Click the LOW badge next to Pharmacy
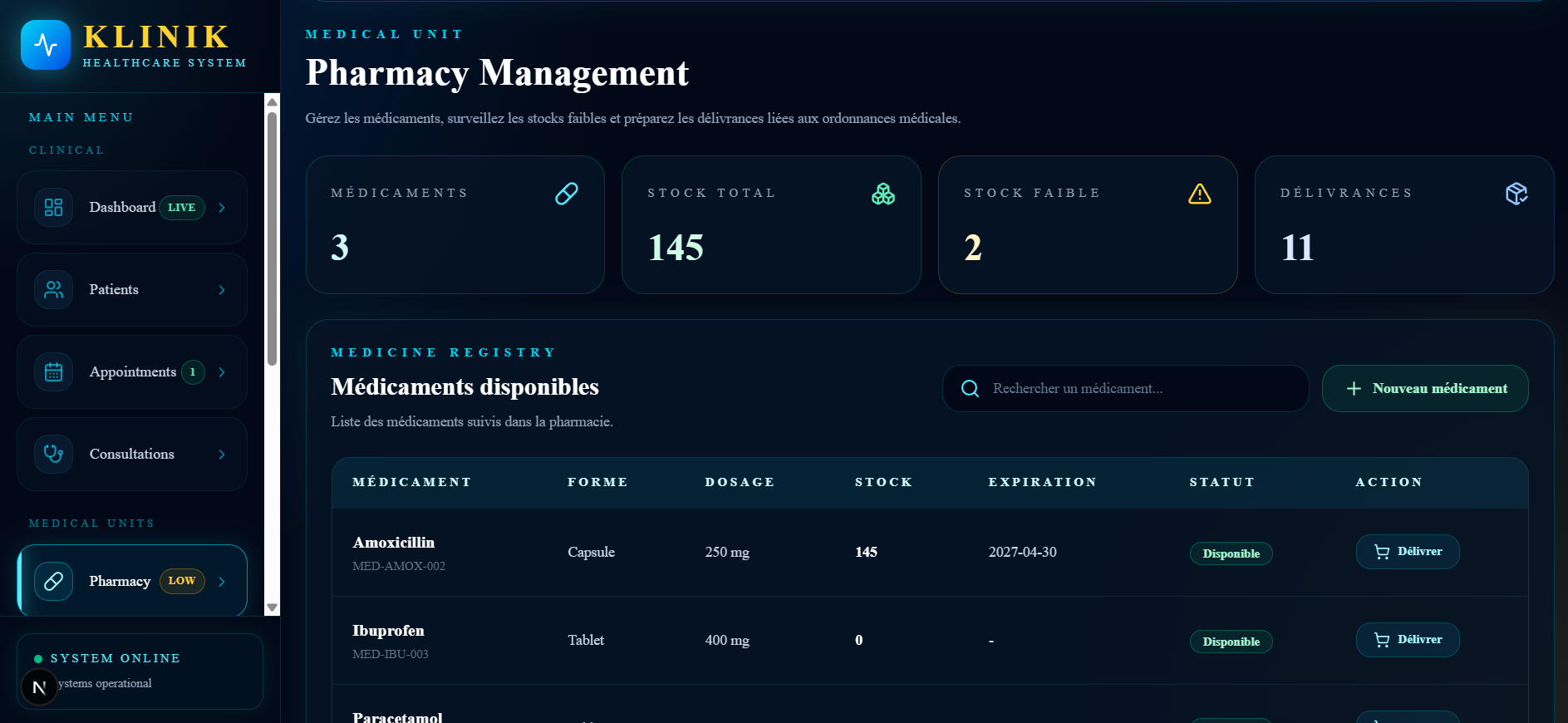This screenshot has height=723, width=1568. pos(182,581)
